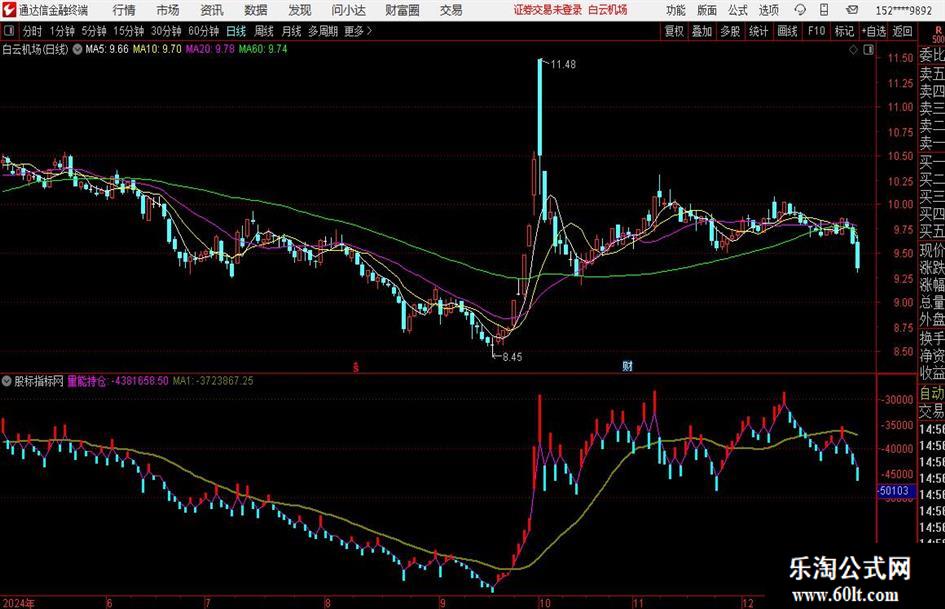Click the 标记 mark button

[844, 31]
